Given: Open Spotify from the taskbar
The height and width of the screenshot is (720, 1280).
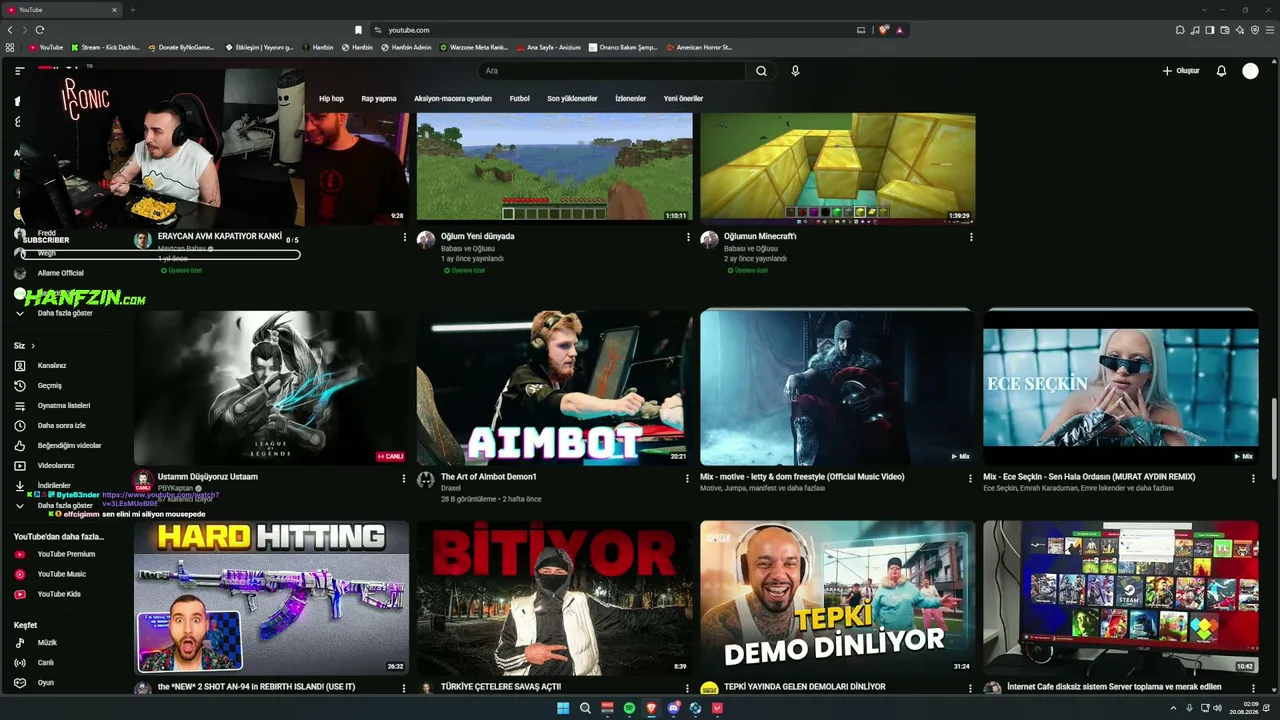Looking at the screenshot, I should [629, 708].
